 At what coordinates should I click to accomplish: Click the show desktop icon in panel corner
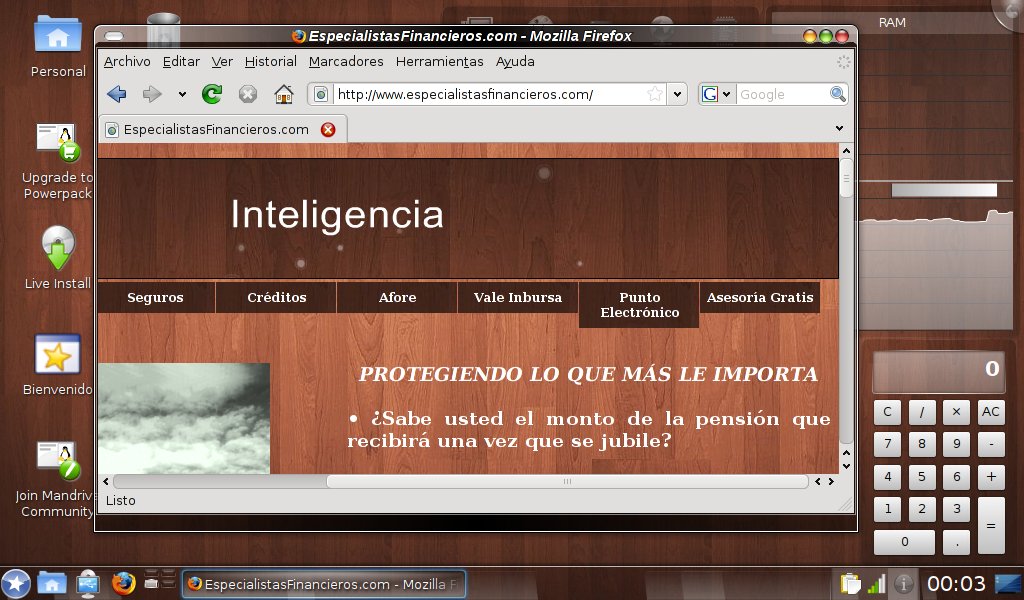click(x=1008, y=584)
